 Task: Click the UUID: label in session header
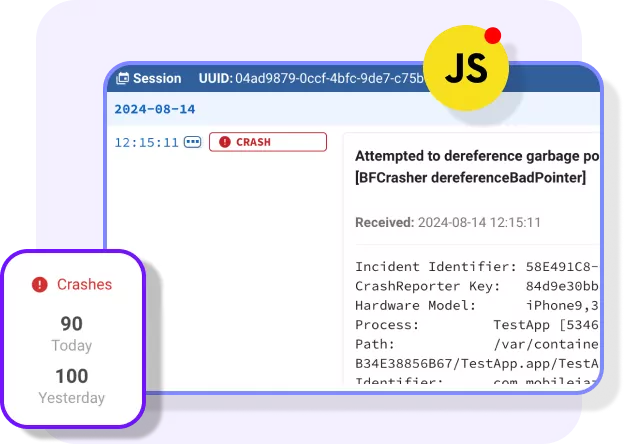(215, 78)
